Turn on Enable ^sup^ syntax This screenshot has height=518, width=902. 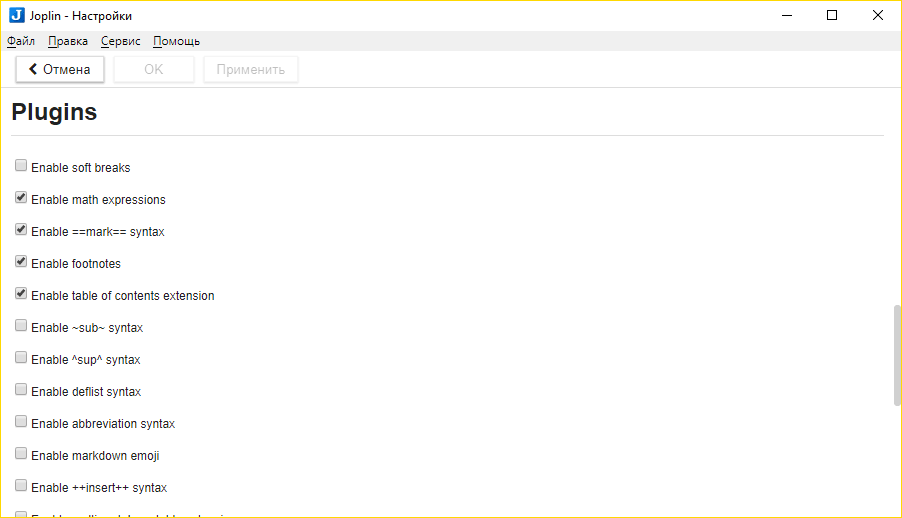pos(21,357)
